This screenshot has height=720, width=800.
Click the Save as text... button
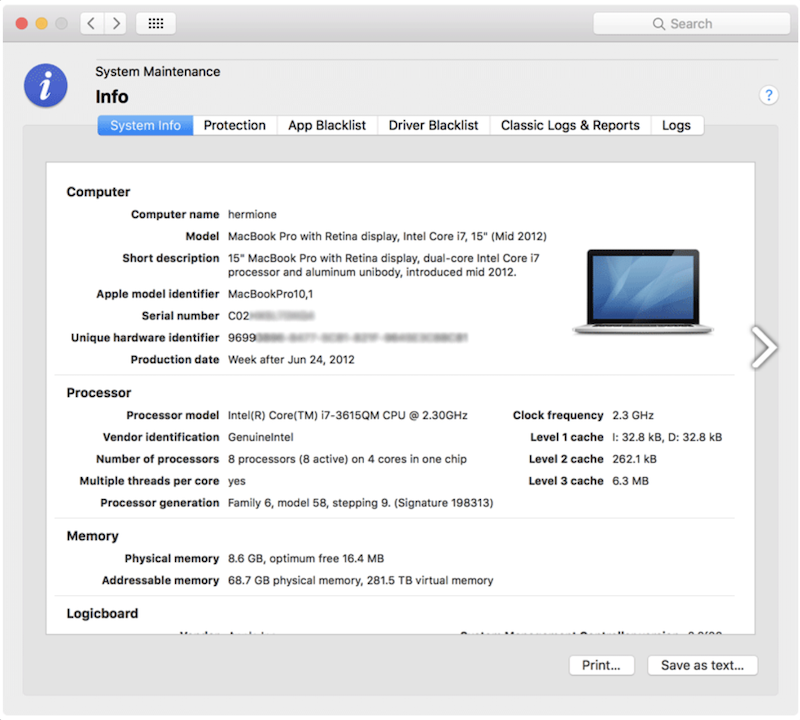(x=702, y=665)
